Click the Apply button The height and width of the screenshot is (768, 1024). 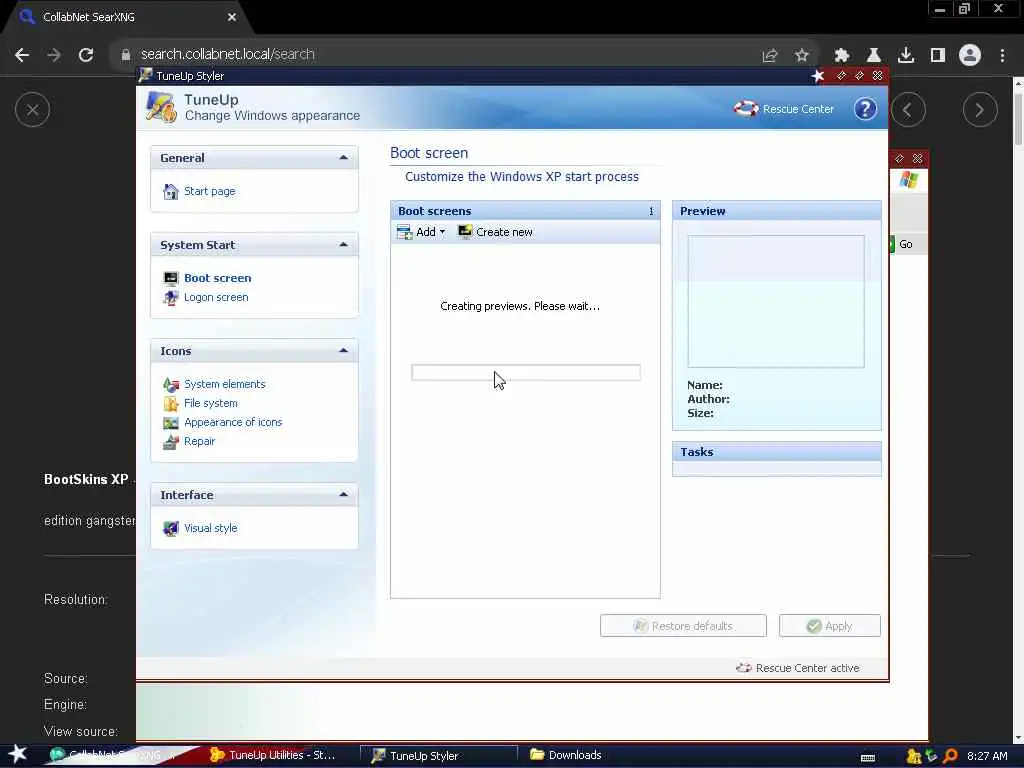(829, 626)
